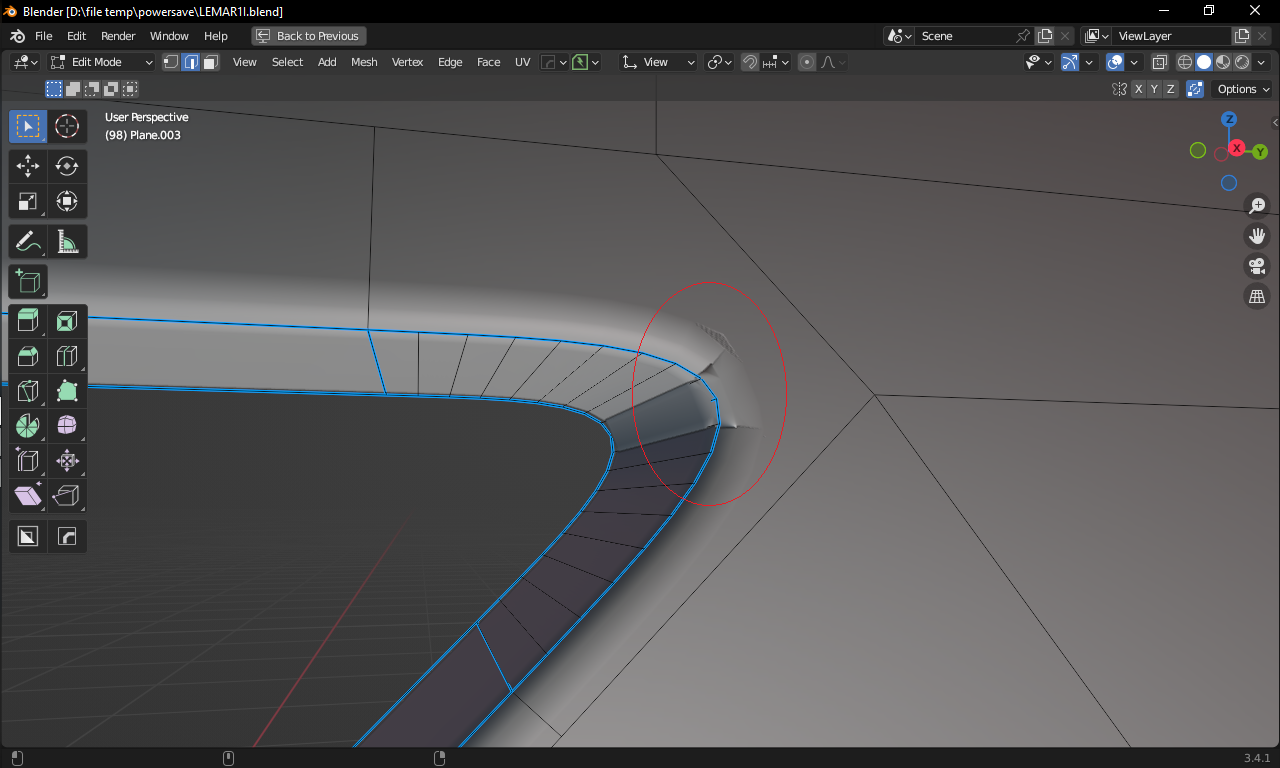Activate the Extrude Region tool

pos(28,321)
